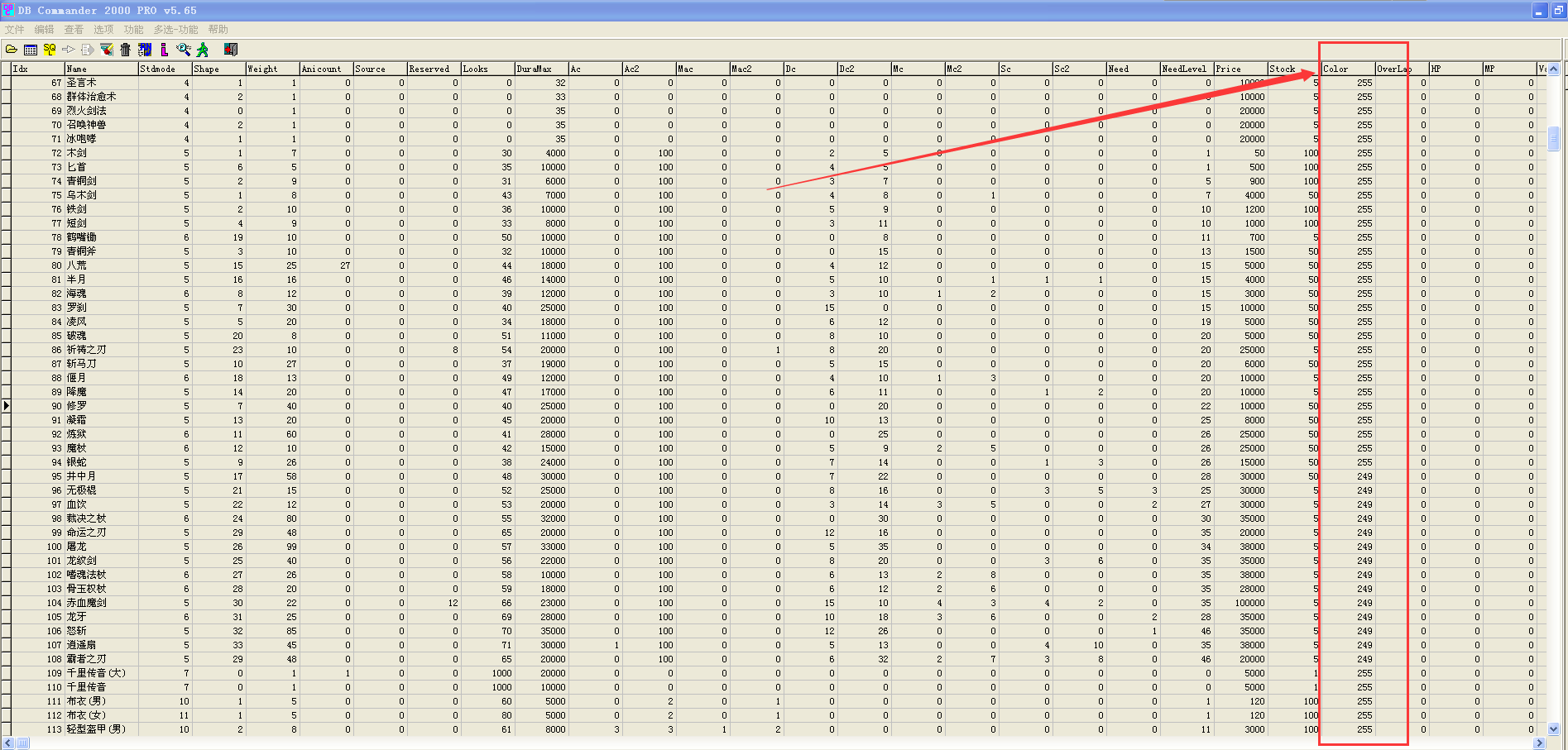This screenshot has height=750, width=1568.
Task: Select the Name cell '千里传音(大)'
Action: pos(102,673)
